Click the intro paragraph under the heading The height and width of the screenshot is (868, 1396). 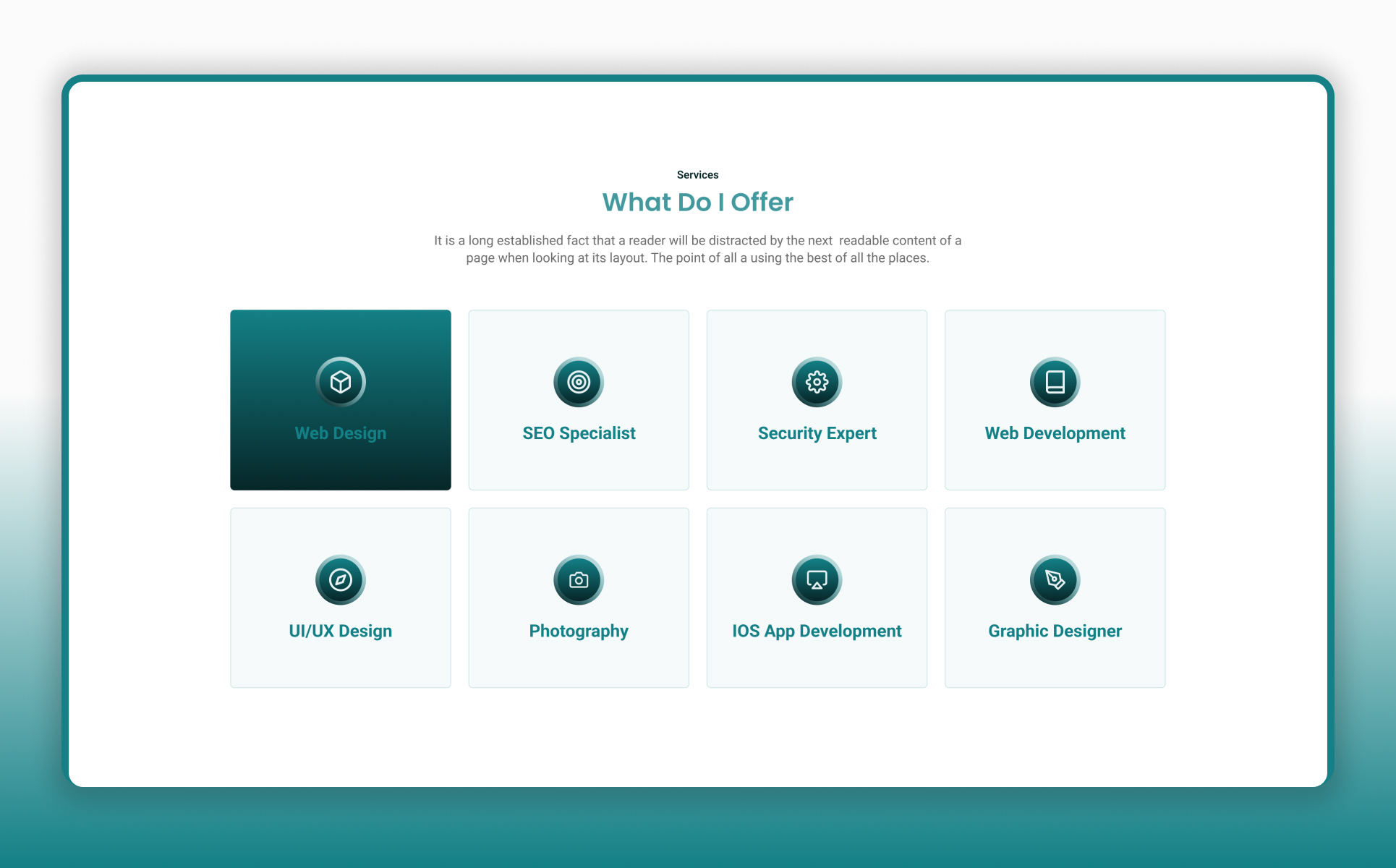tap(697, 249)
